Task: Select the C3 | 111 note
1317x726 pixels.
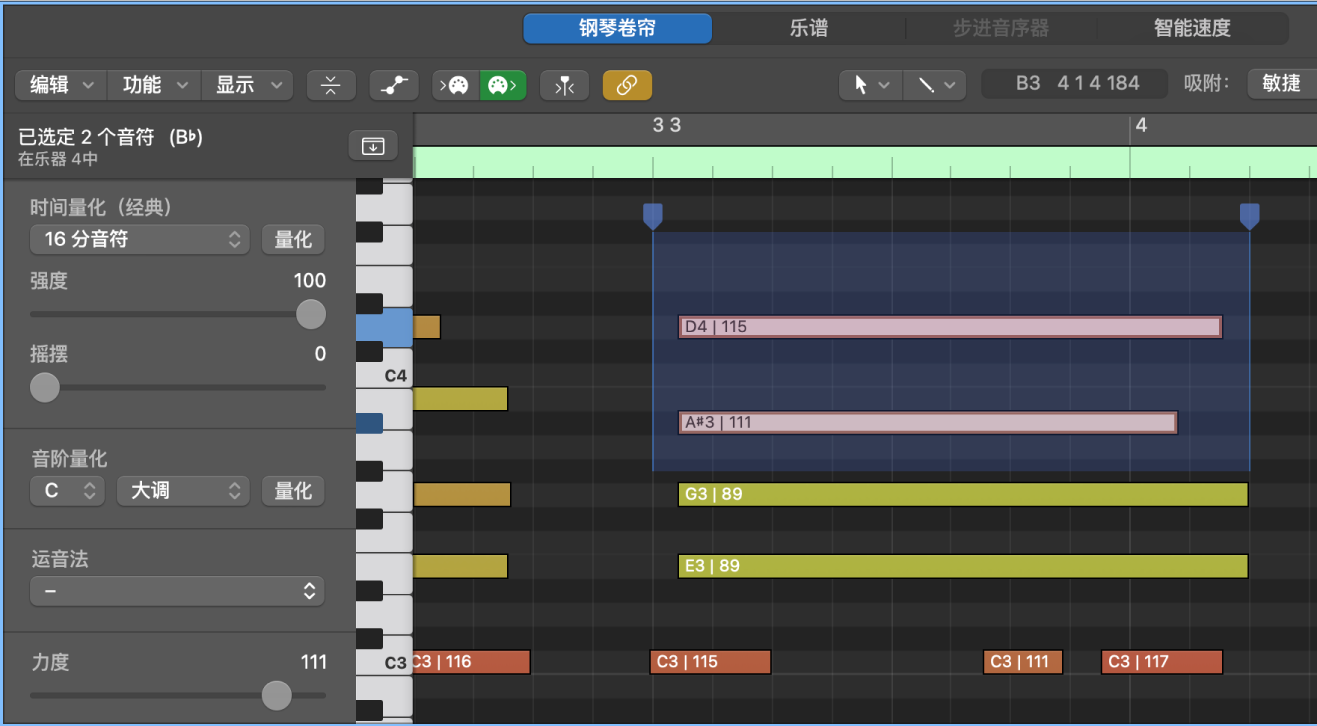Action: coord(1023,662)
